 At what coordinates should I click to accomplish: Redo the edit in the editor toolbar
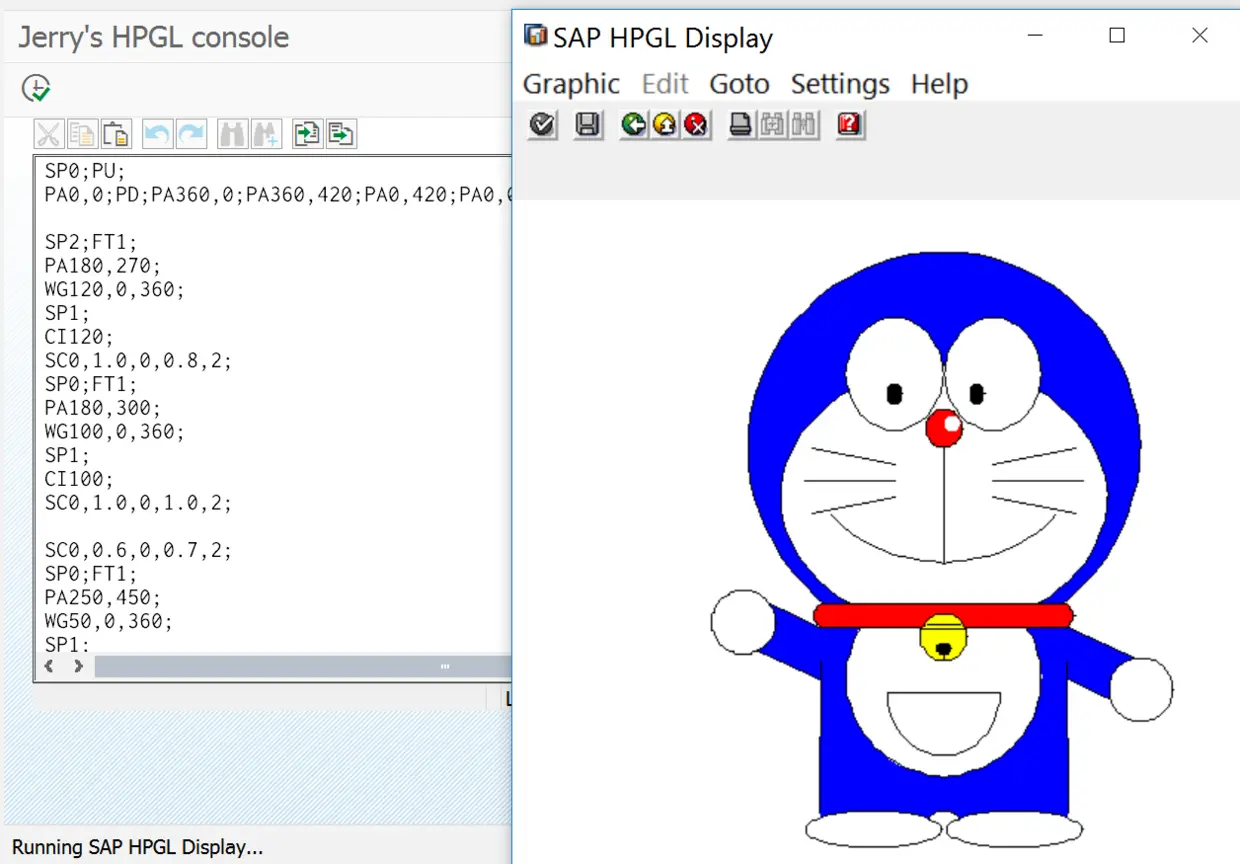191,134
